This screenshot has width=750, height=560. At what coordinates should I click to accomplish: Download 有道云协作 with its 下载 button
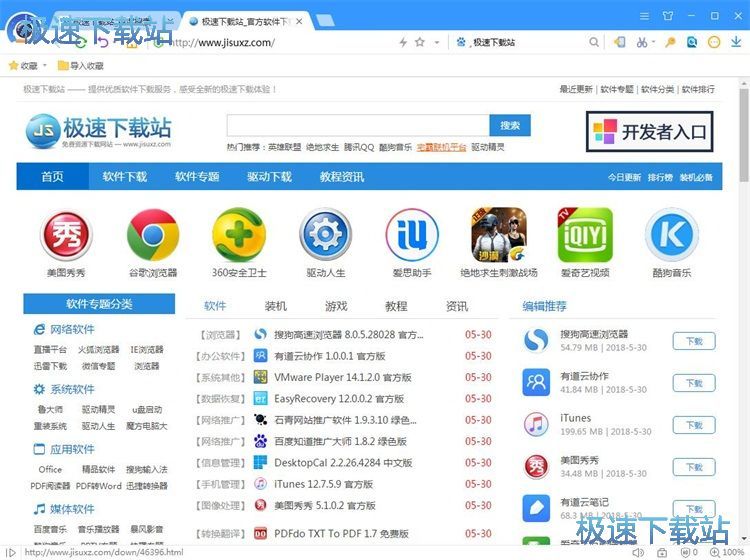click(694, 383)
